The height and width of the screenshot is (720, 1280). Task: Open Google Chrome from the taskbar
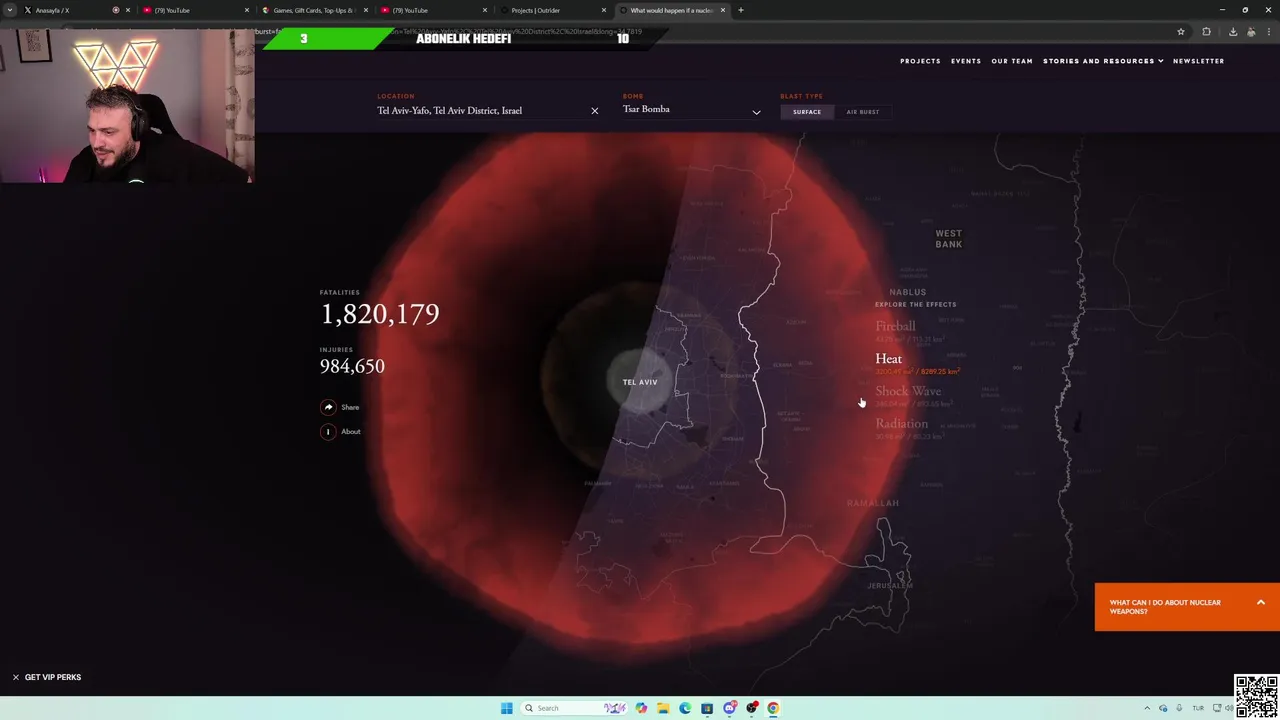click(773, 708)
